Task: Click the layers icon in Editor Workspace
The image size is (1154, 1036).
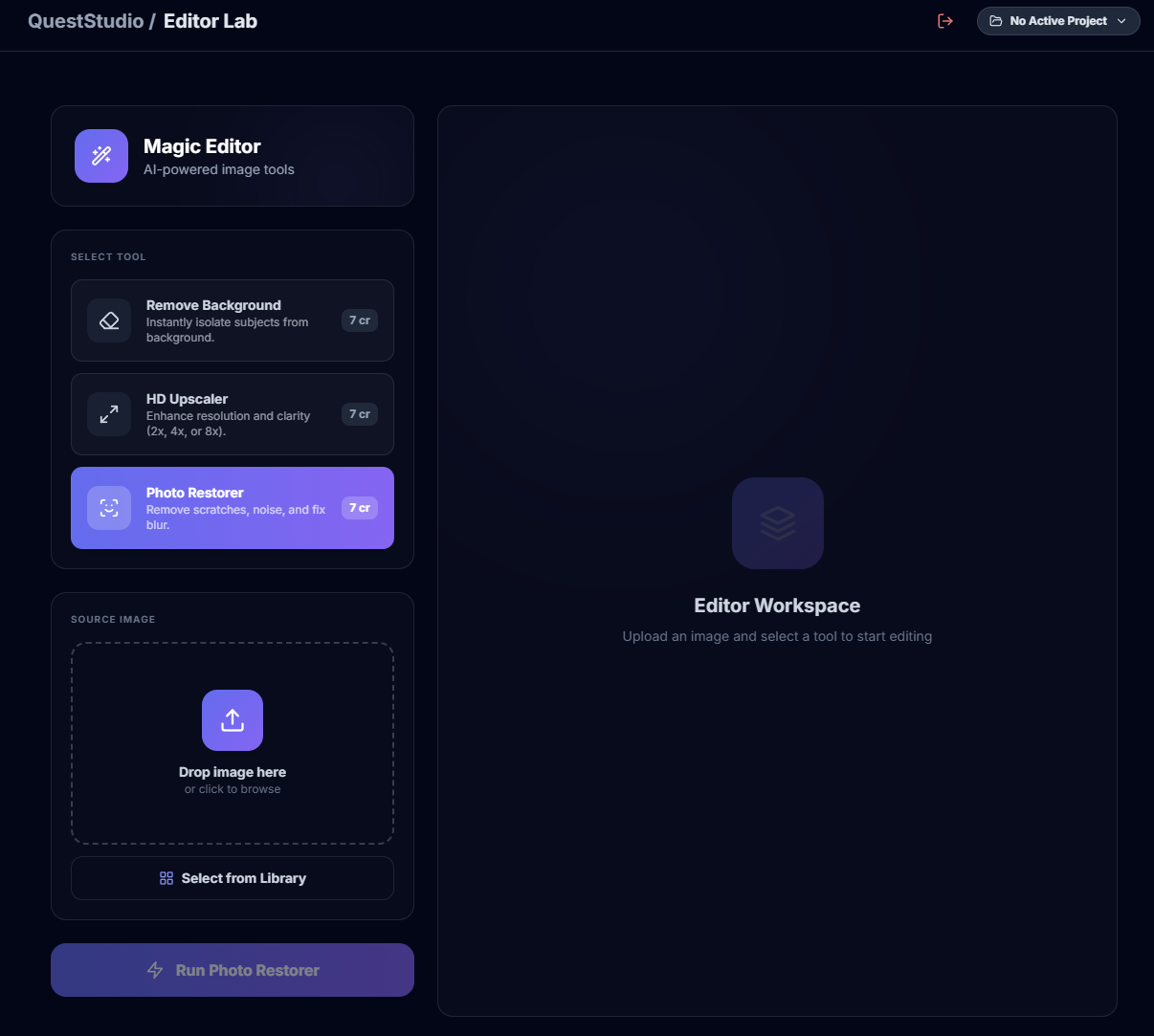Action: click(777, 523)
